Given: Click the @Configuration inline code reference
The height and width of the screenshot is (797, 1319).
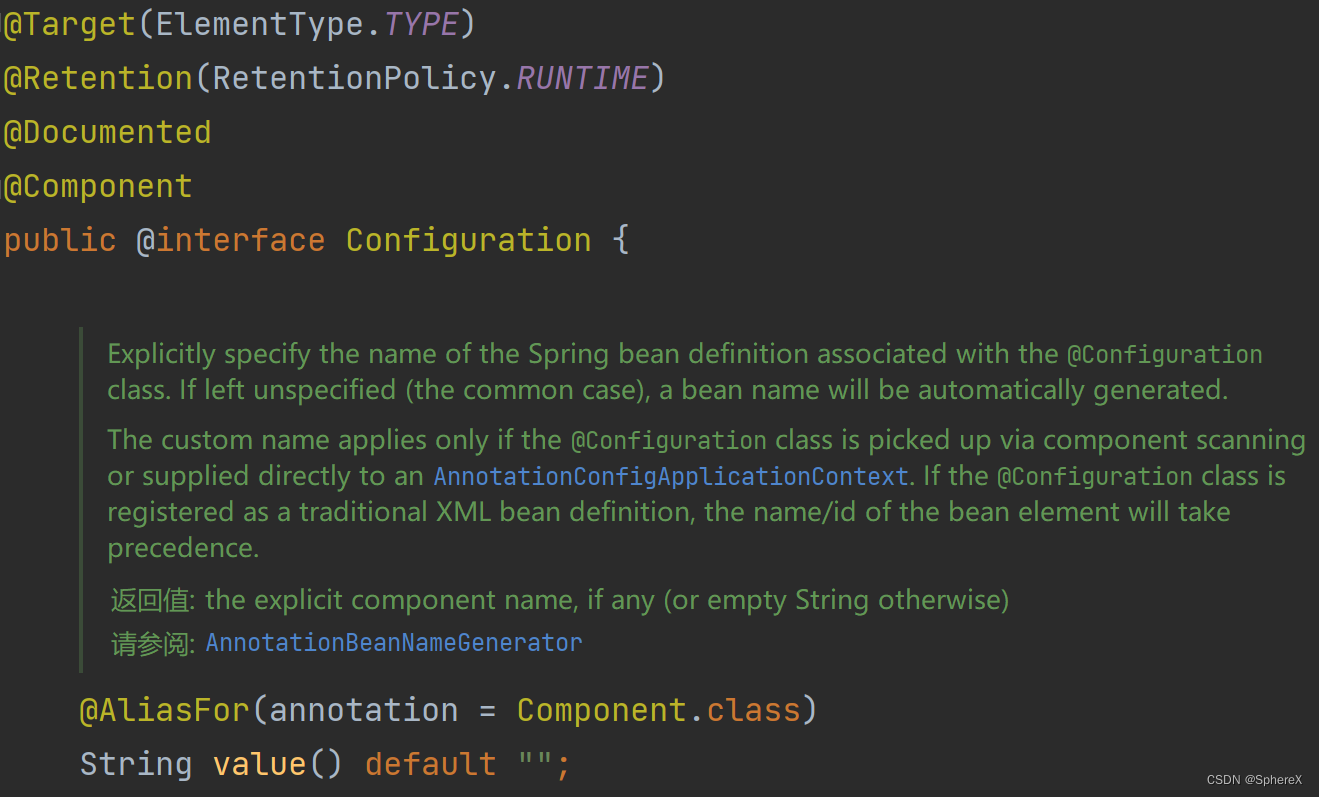Looking at the screenshot, I should click(x=1166, y=353).
